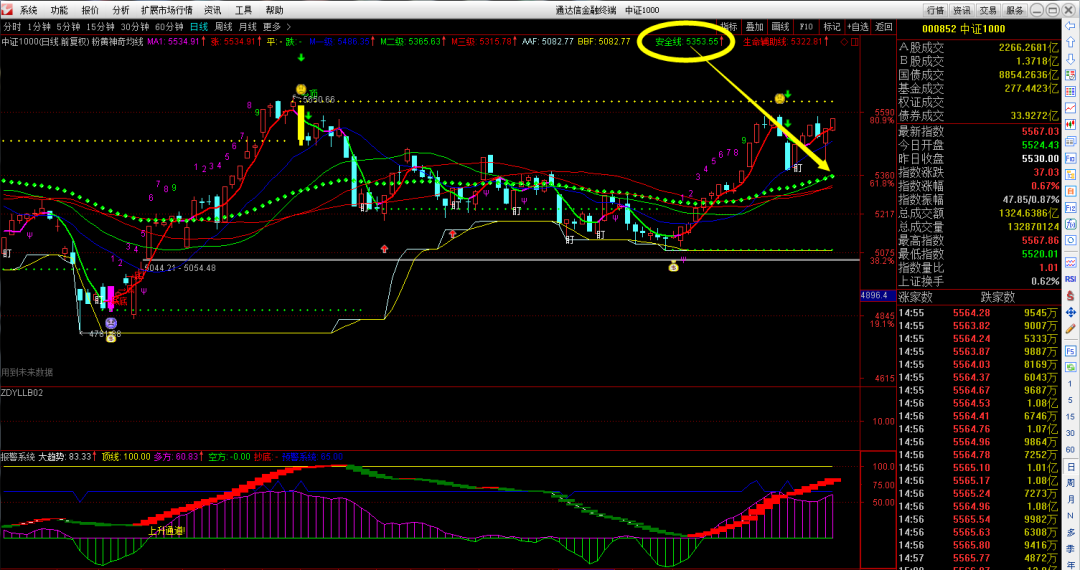The height and width of the screenshot is (570, 1080).
Task: Select the 1 minute shortcut in sidebar
Action: click(1071, 383)
